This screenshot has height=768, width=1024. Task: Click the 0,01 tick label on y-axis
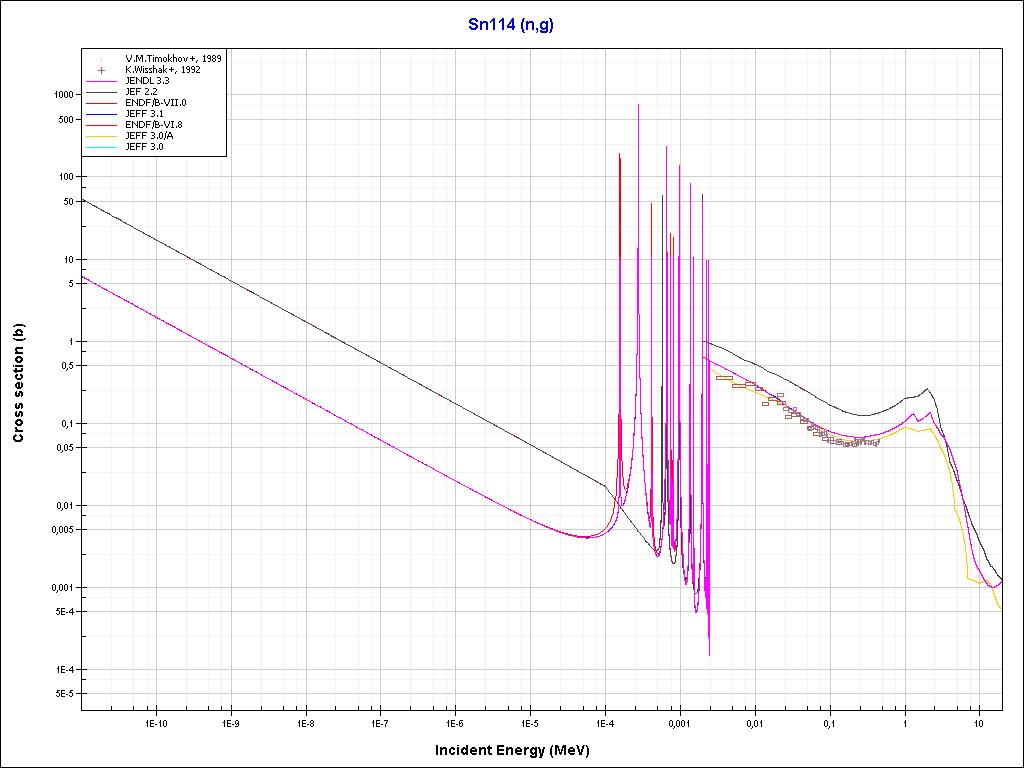tap(63, 505)
